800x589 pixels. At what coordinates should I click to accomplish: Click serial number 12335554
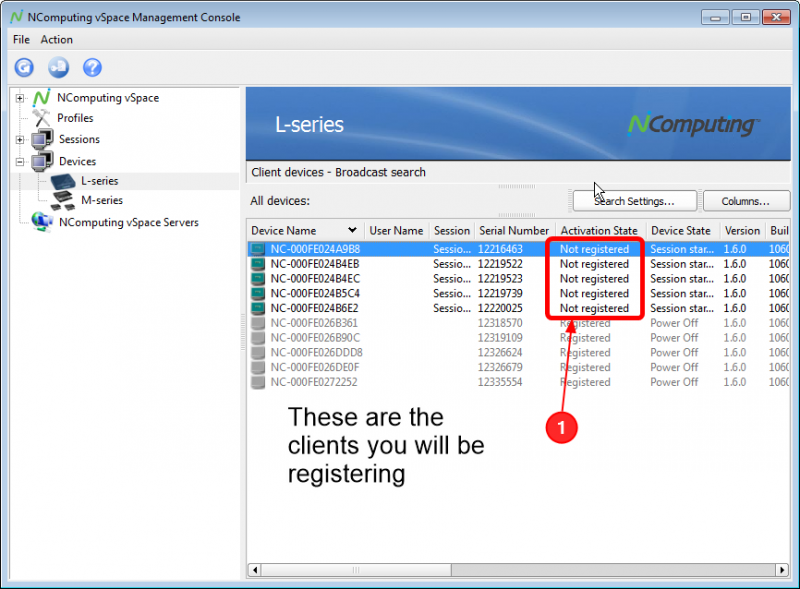pyautogui.click(x=500, y=382)
